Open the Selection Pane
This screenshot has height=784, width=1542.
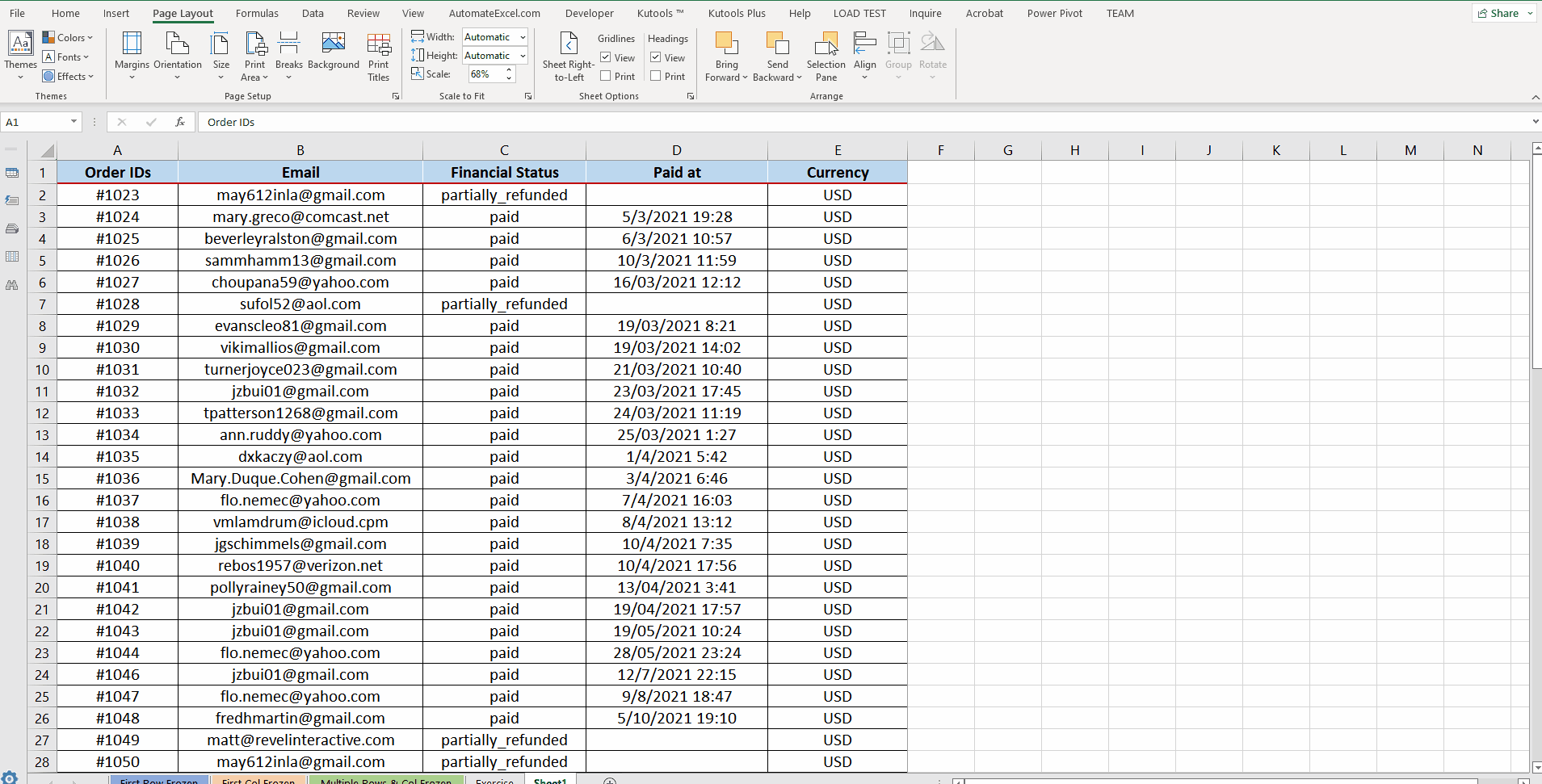pyautogui.click(x=826, y=55)
